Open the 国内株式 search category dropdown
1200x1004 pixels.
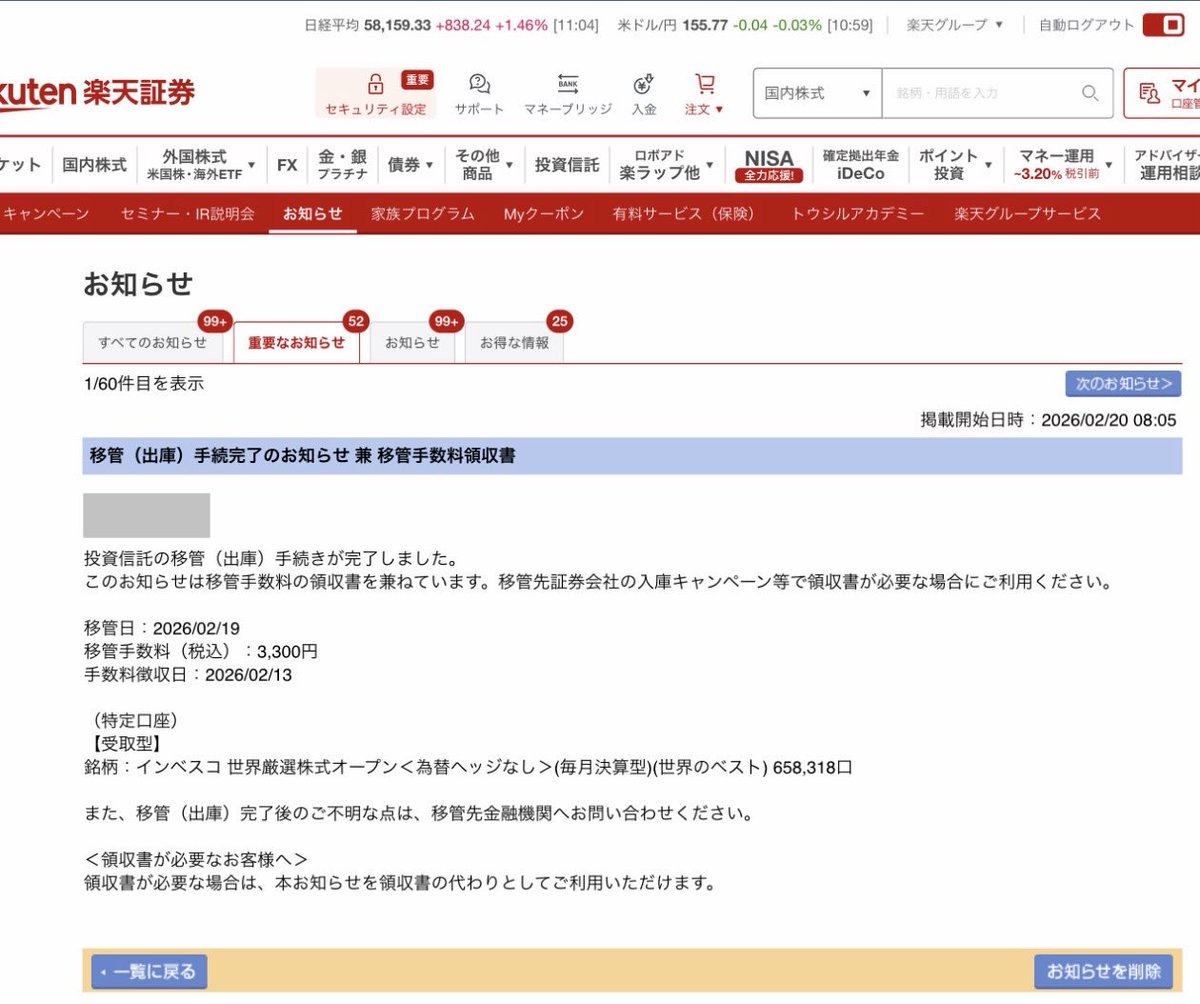(817, 93)
